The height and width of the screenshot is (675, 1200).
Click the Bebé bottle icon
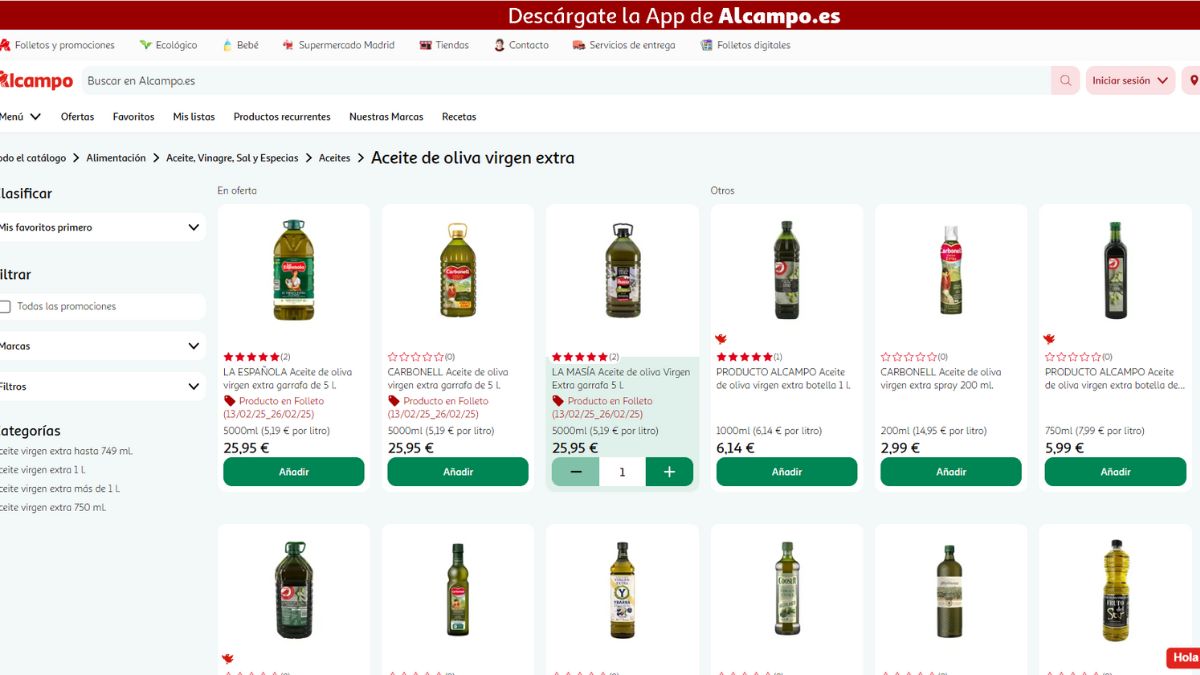coord(227,45)
